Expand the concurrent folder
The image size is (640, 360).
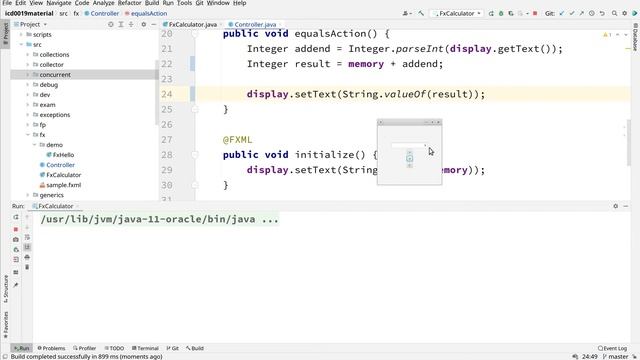pyautogui.click(x=27, y=75)
